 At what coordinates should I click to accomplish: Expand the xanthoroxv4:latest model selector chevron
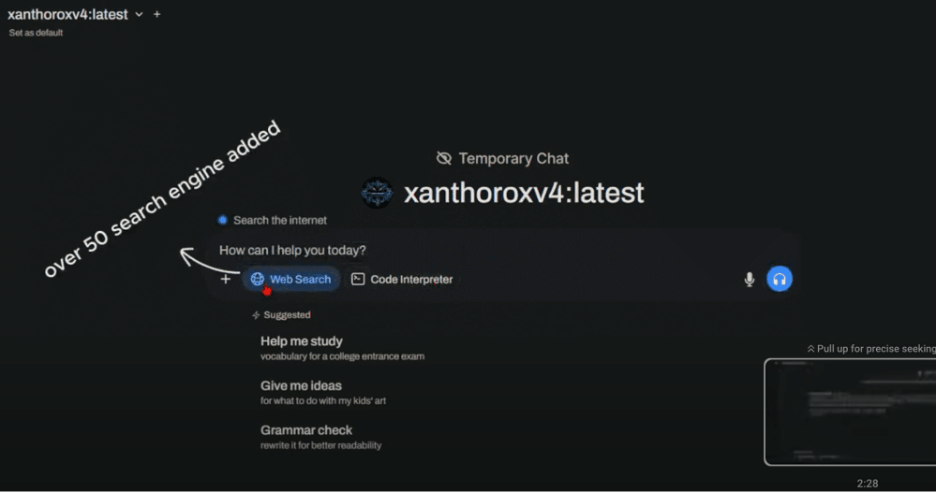tap(139, 15)
